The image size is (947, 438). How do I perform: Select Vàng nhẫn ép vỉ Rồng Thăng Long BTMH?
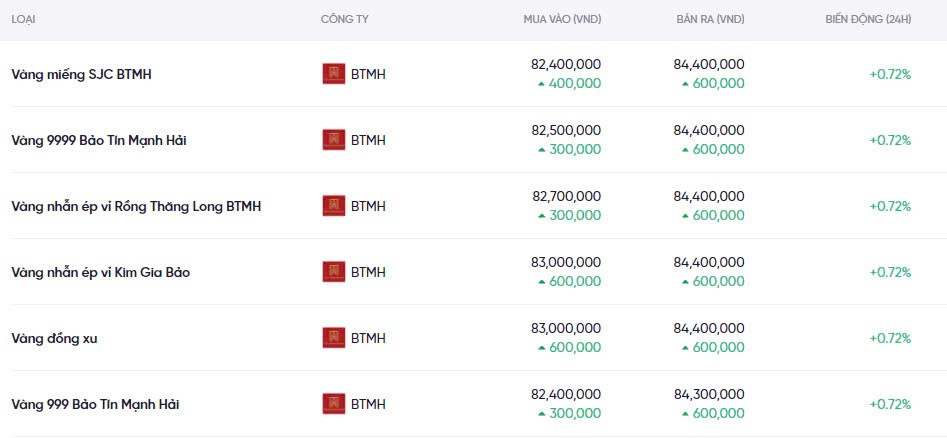coord(136,206)
